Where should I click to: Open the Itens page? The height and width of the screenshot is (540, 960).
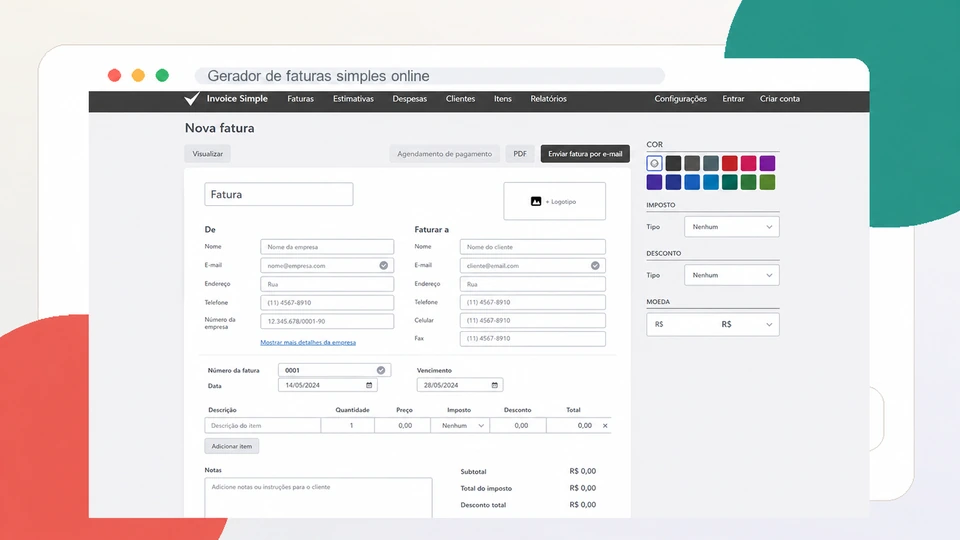pos(503,99)
